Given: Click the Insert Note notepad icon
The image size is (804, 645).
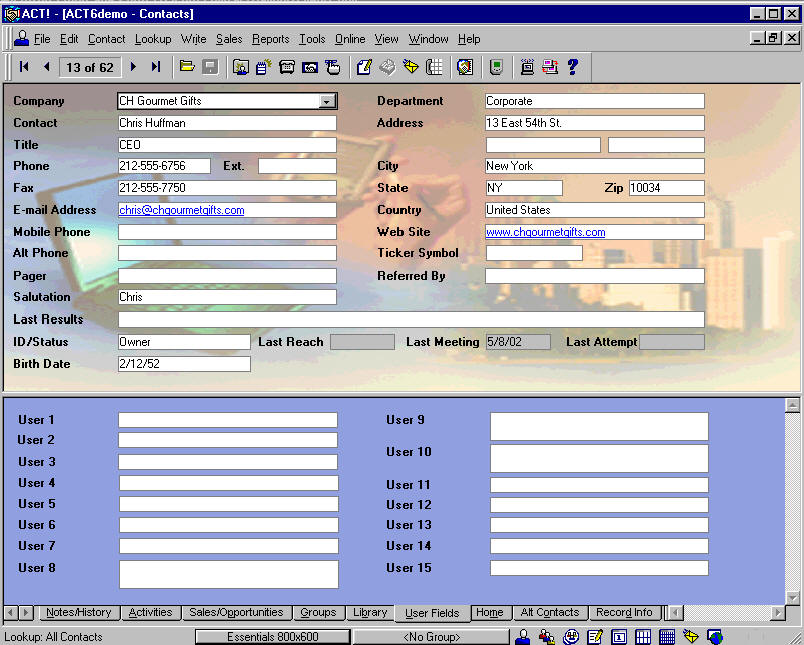Looking at the screenshot, I should pos(264,67).
